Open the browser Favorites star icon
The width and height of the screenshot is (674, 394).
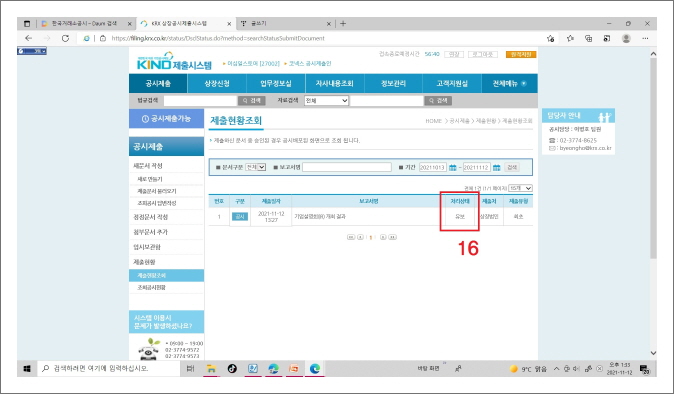[570, 38]
